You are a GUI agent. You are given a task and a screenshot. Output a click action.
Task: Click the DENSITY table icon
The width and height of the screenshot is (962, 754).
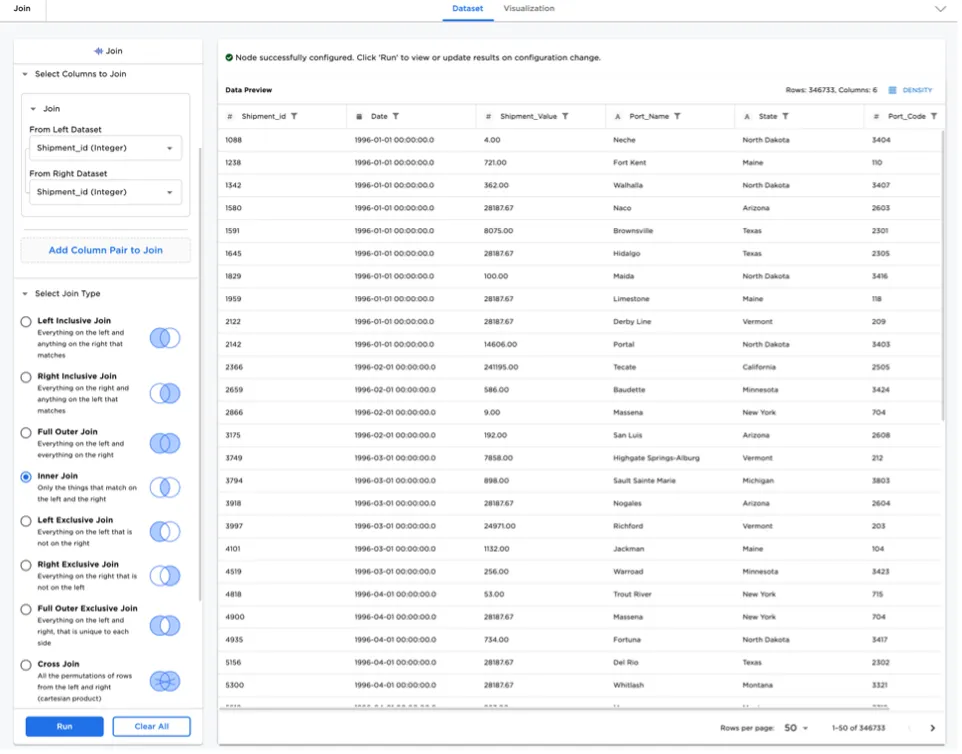click(x=893, y=90)
